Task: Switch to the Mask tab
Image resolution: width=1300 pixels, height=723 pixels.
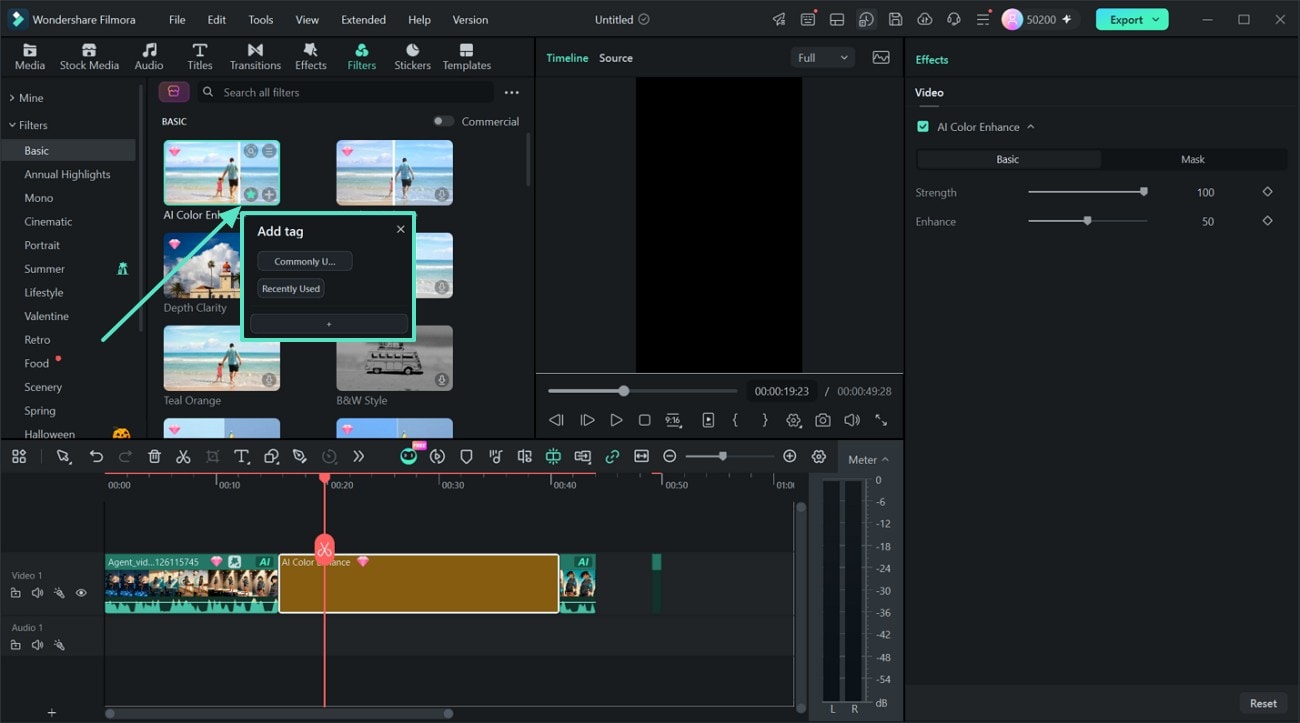Action: point(1193,159)
